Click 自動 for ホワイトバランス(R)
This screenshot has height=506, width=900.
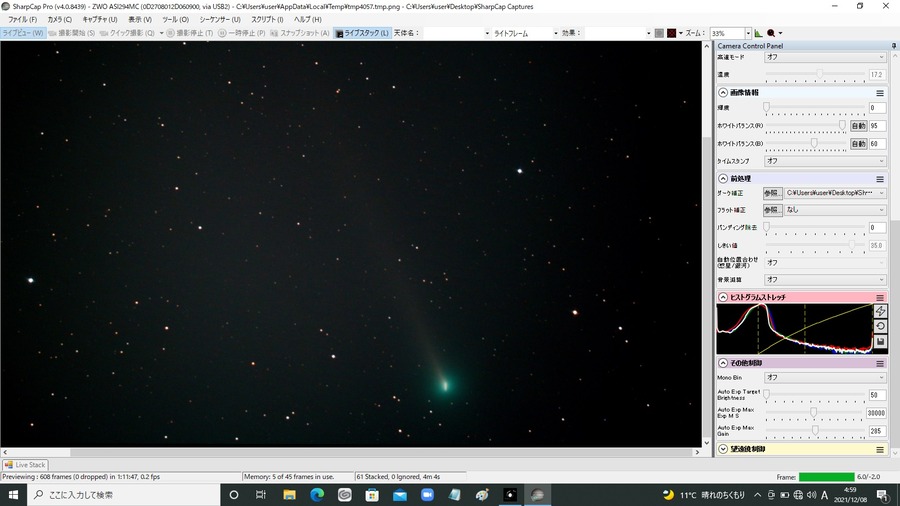click(x=858, y=126)
